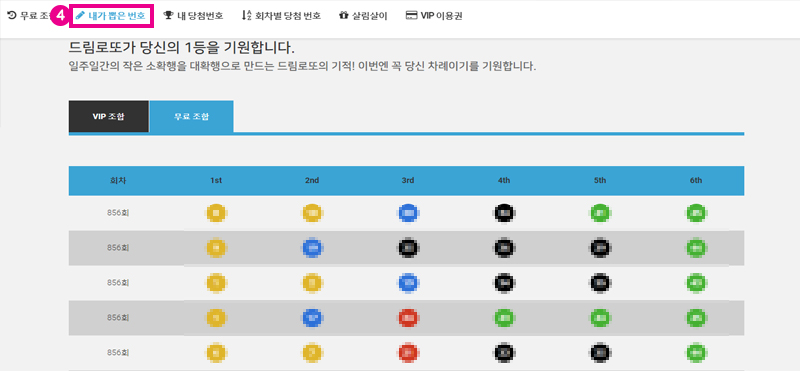
Task: Click the 회차 column header
Action: pyautogui.click(x=117, y=180)
